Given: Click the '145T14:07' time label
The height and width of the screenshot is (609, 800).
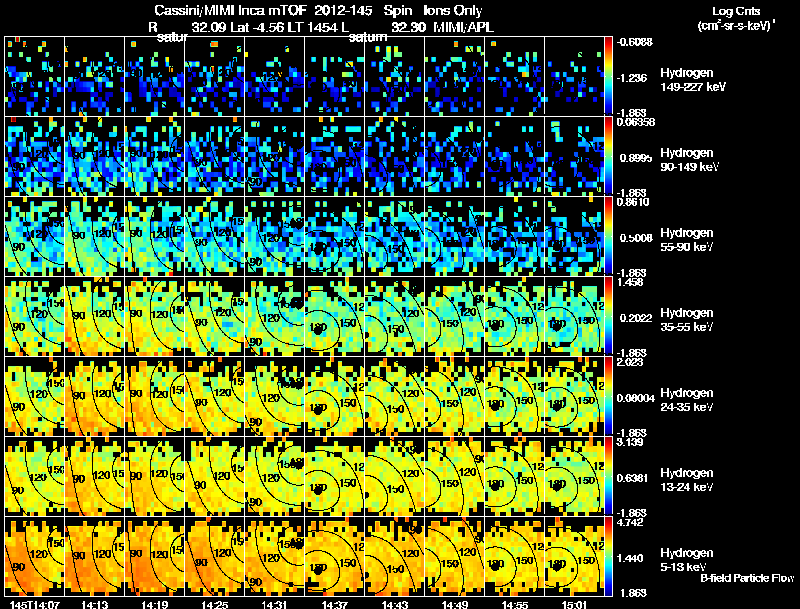Looking at the screenshot, I should tap(35, 605).
